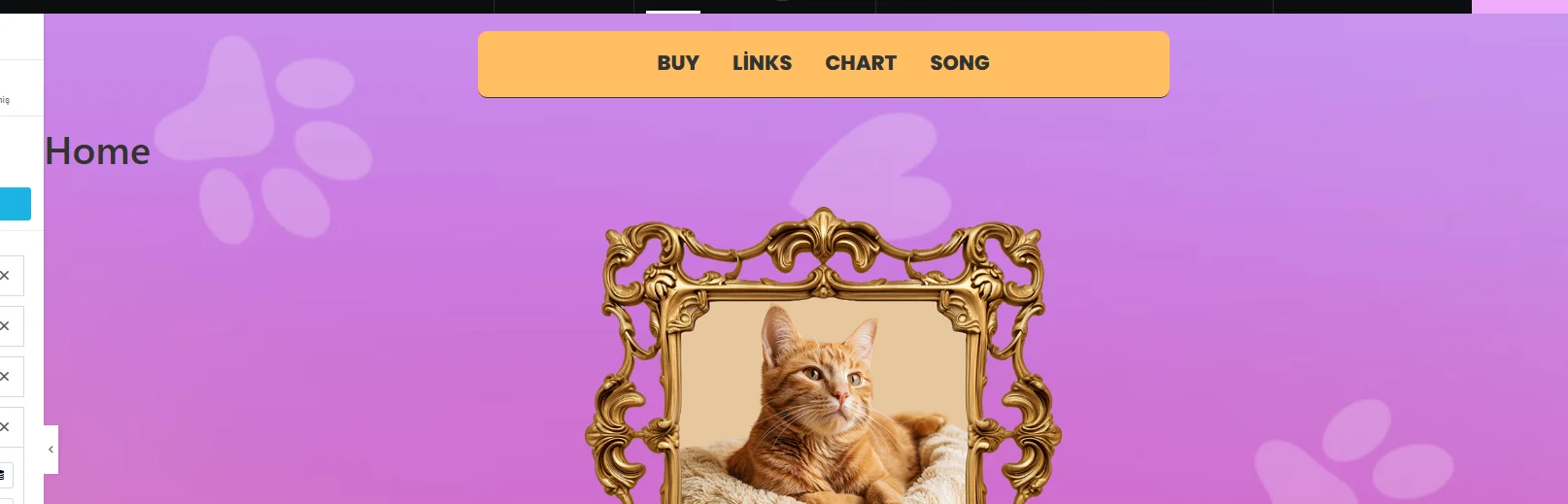The width and height of the screenshot is (1568, 504).
Task: Click the blue button in the sidebar
Action: pos(16,204)
